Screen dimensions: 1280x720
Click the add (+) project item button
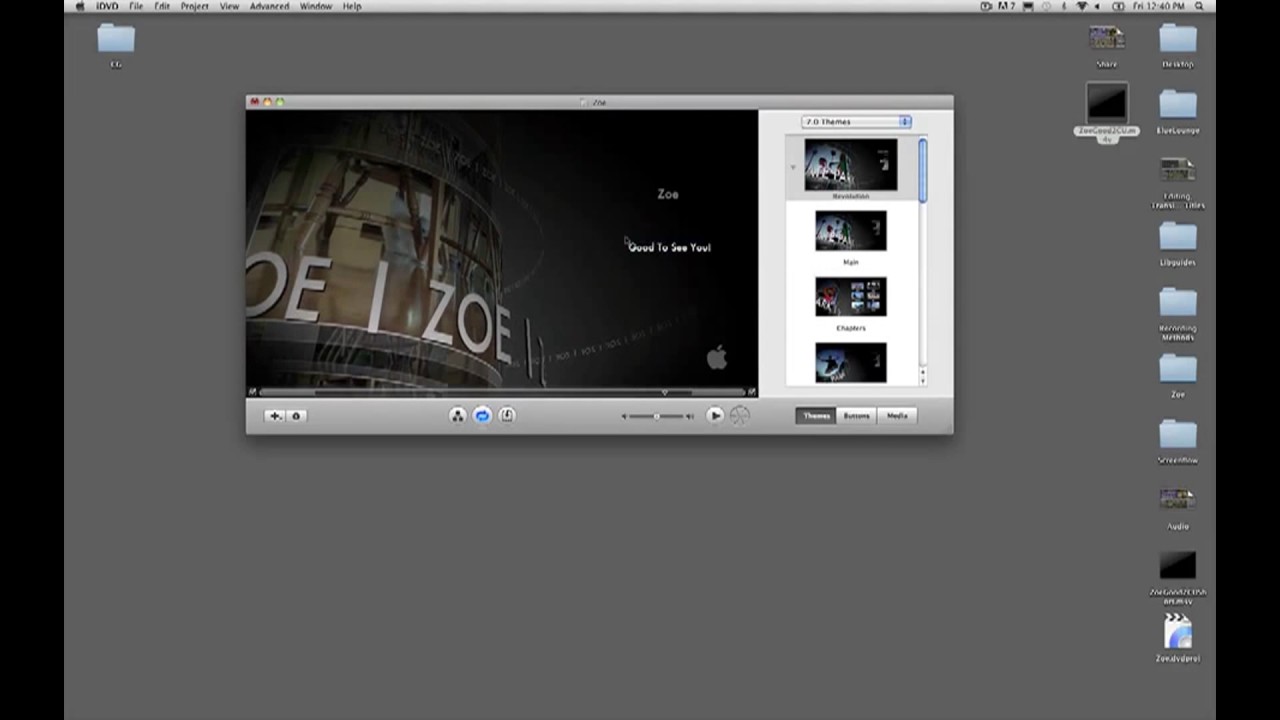pyautogui.click(x=275, y=416)
